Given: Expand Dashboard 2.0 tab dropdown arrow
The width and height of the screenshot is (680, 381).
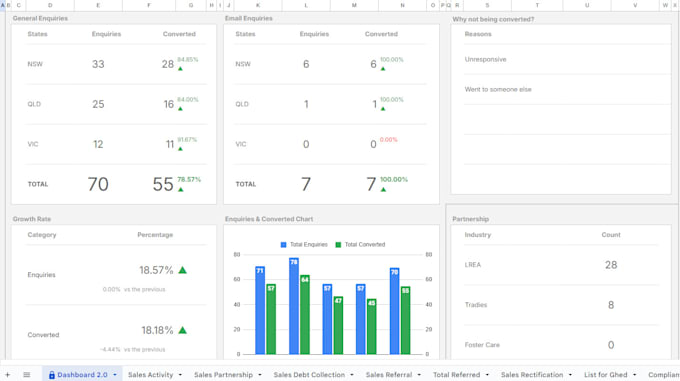Looking at the screenshot, I should [x=115, y=375].
